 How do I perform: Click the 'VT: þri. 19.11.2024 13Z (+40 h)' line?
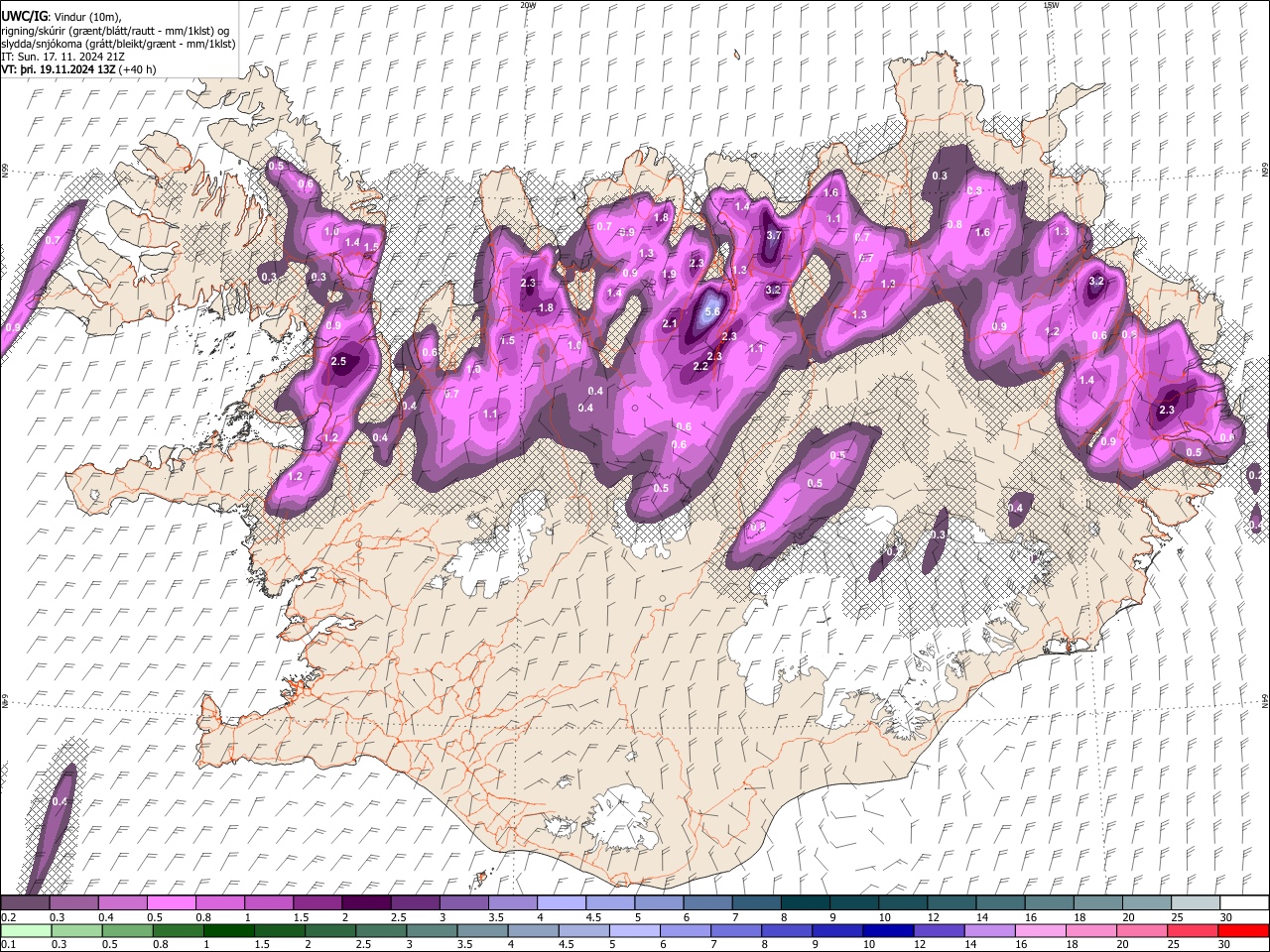click(78, 69)
